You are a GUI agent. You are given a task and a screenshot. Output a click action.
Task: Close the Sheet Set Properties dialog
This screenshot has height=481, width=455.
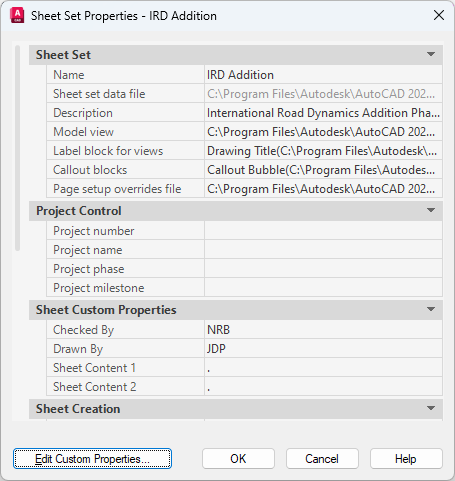point(439,15)
